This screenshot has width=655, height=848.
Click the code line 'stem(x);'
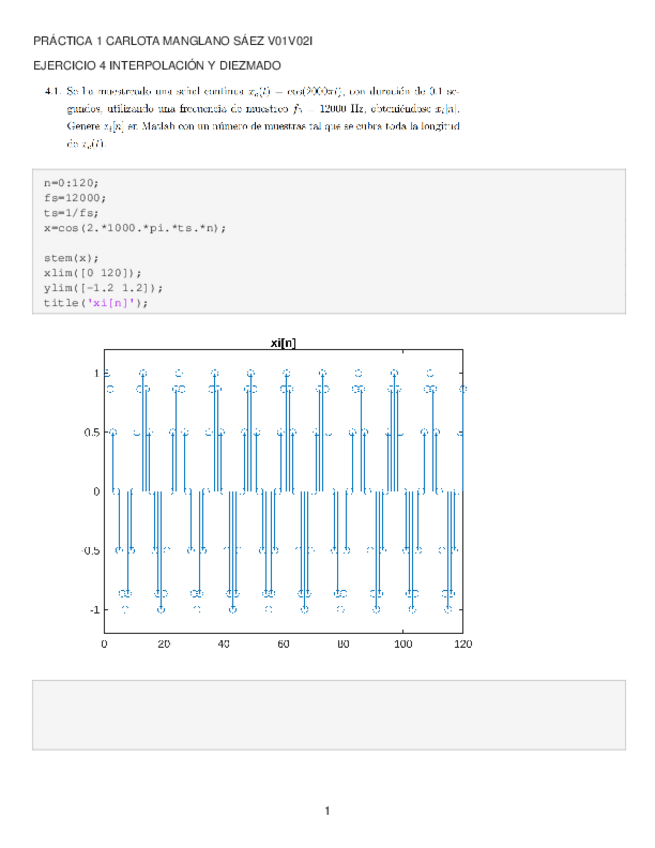(71, 258)
